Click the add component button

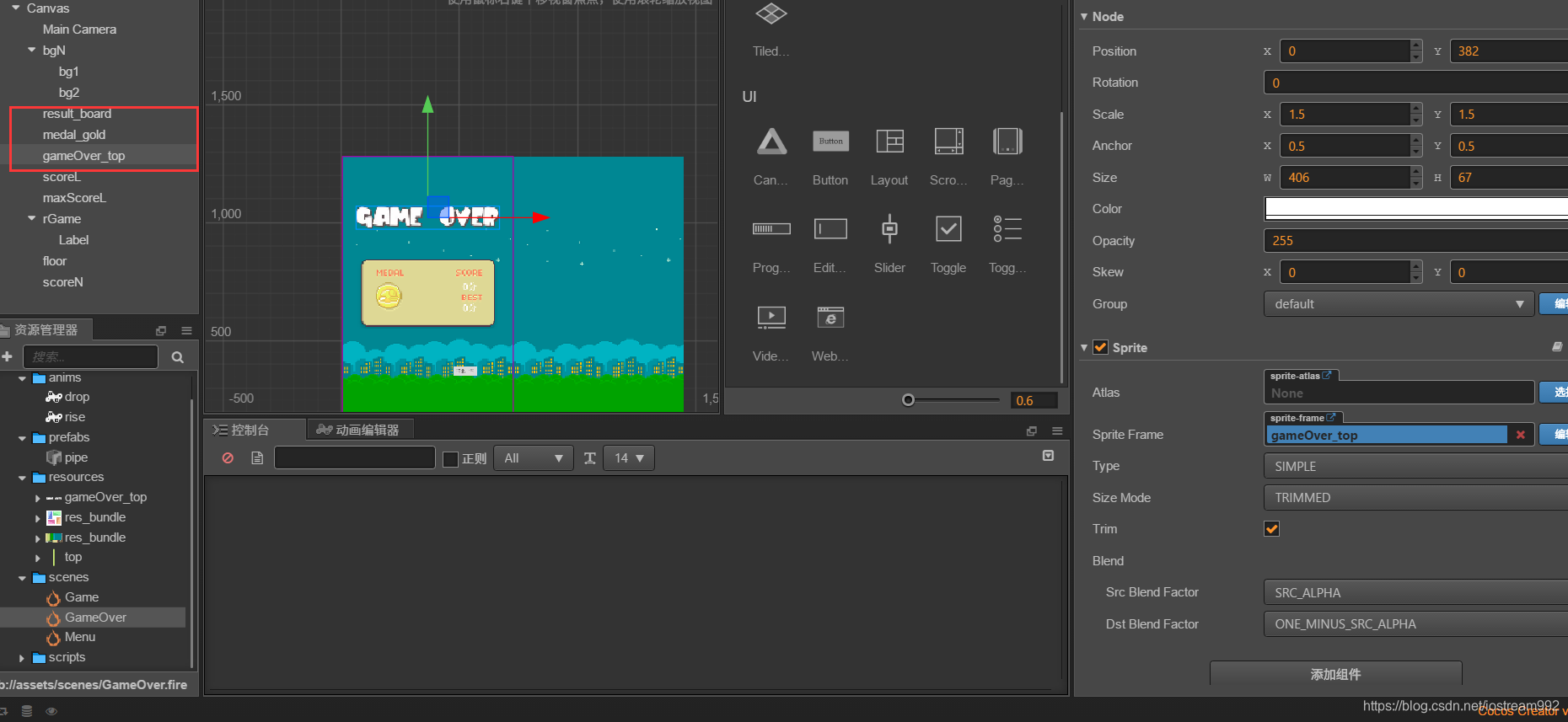pos(1336,674)
